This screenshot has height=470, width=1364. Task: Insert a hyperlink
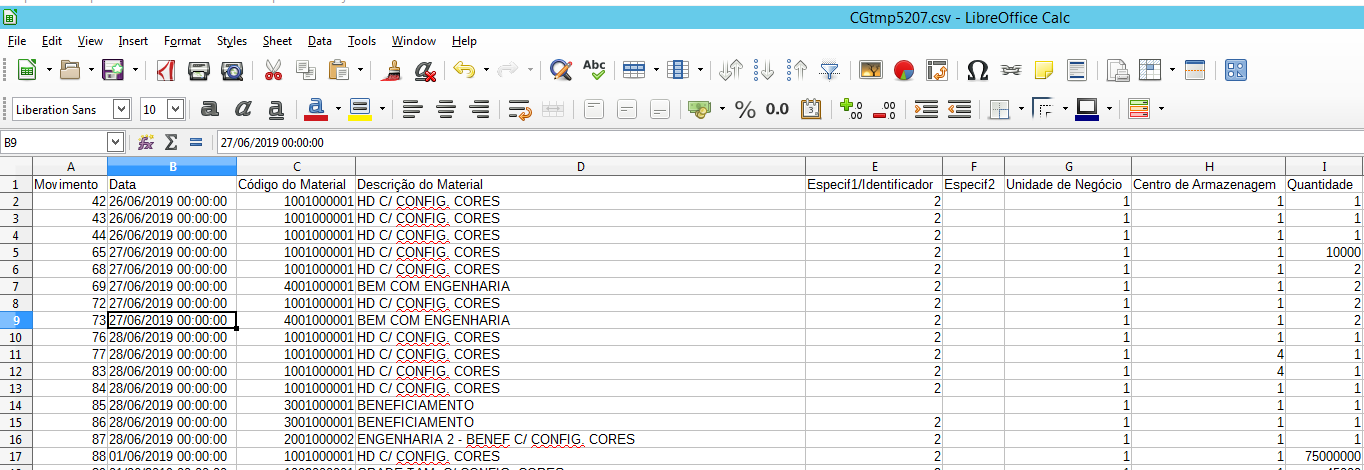1011,70
